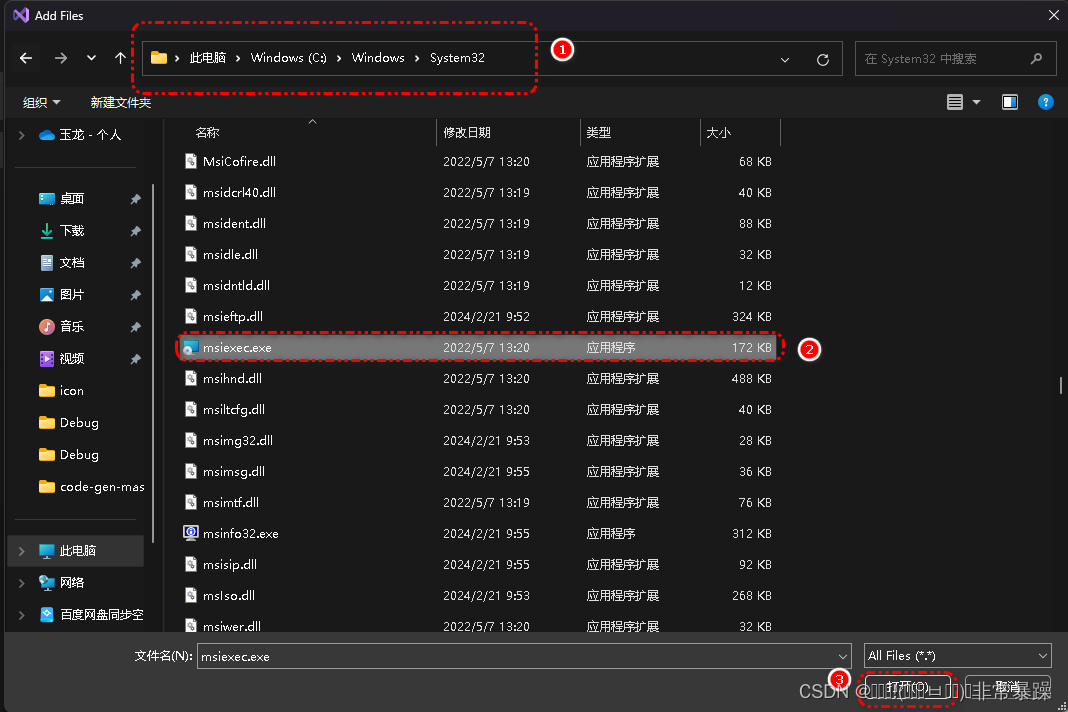Click Windows (C:) in address breadcrumb
Image resolution: width=1068 pixels, height=712 pixels.
288,58
